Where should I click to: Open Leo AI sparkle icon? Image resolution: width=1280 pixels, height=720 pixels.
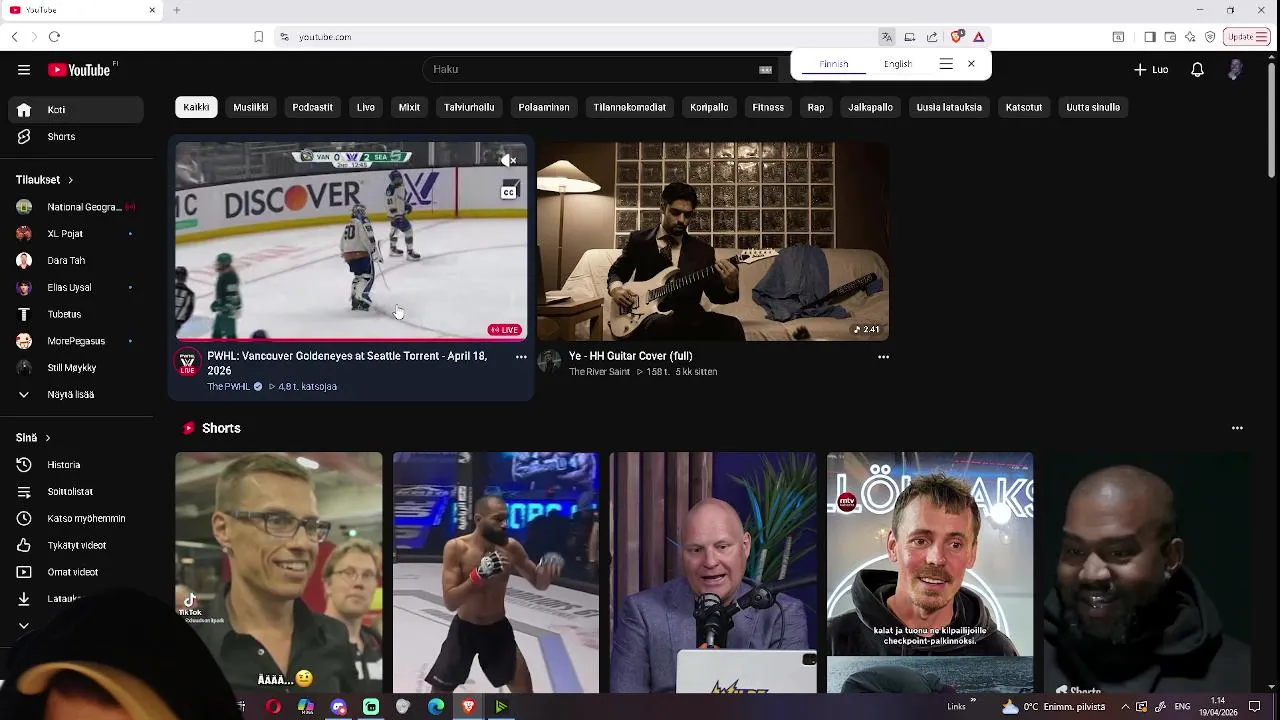[x=1190, y=37]
